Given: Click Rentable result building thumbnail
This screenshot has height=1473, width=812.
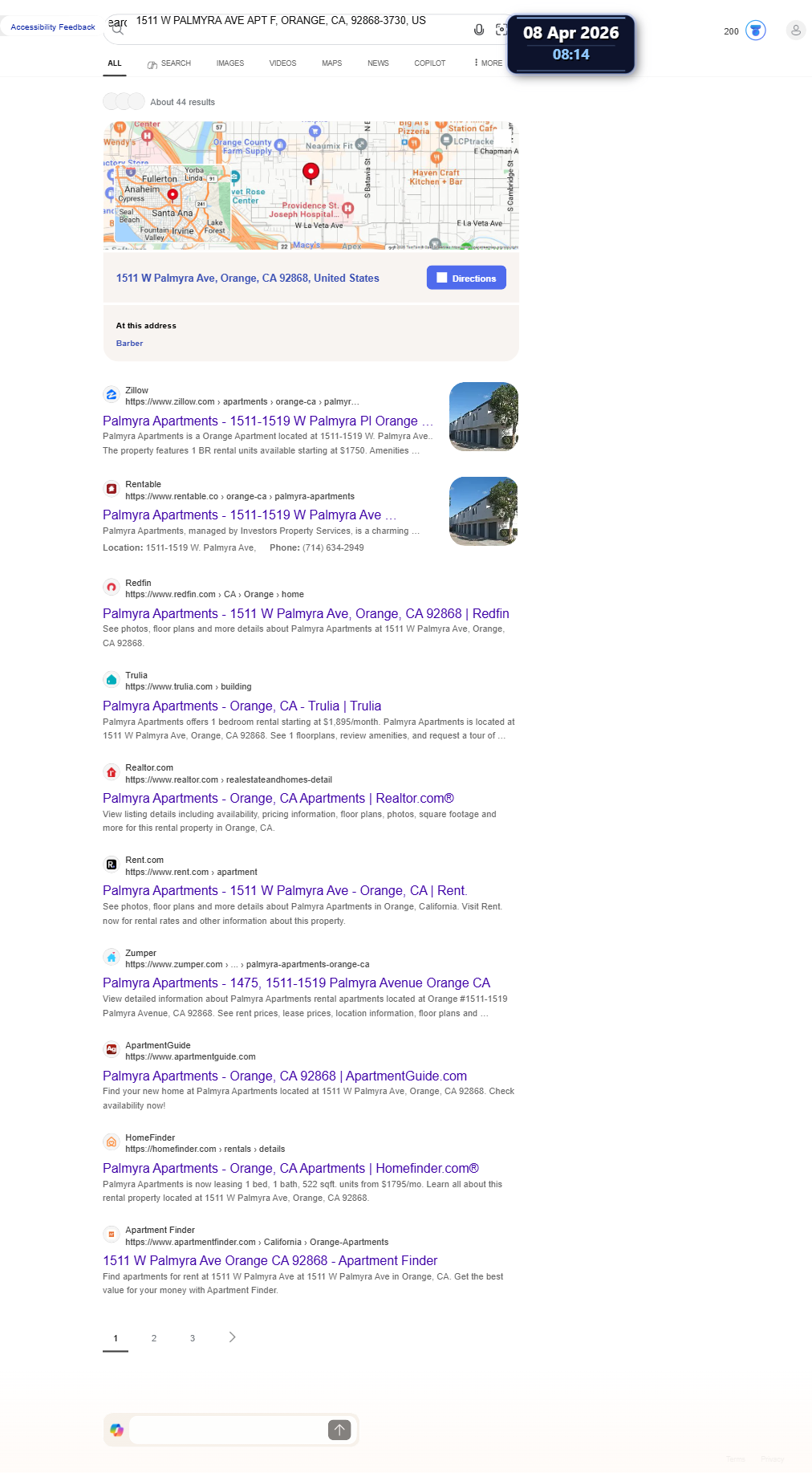Looking at the screenshot, I should (x=484, y=511).
